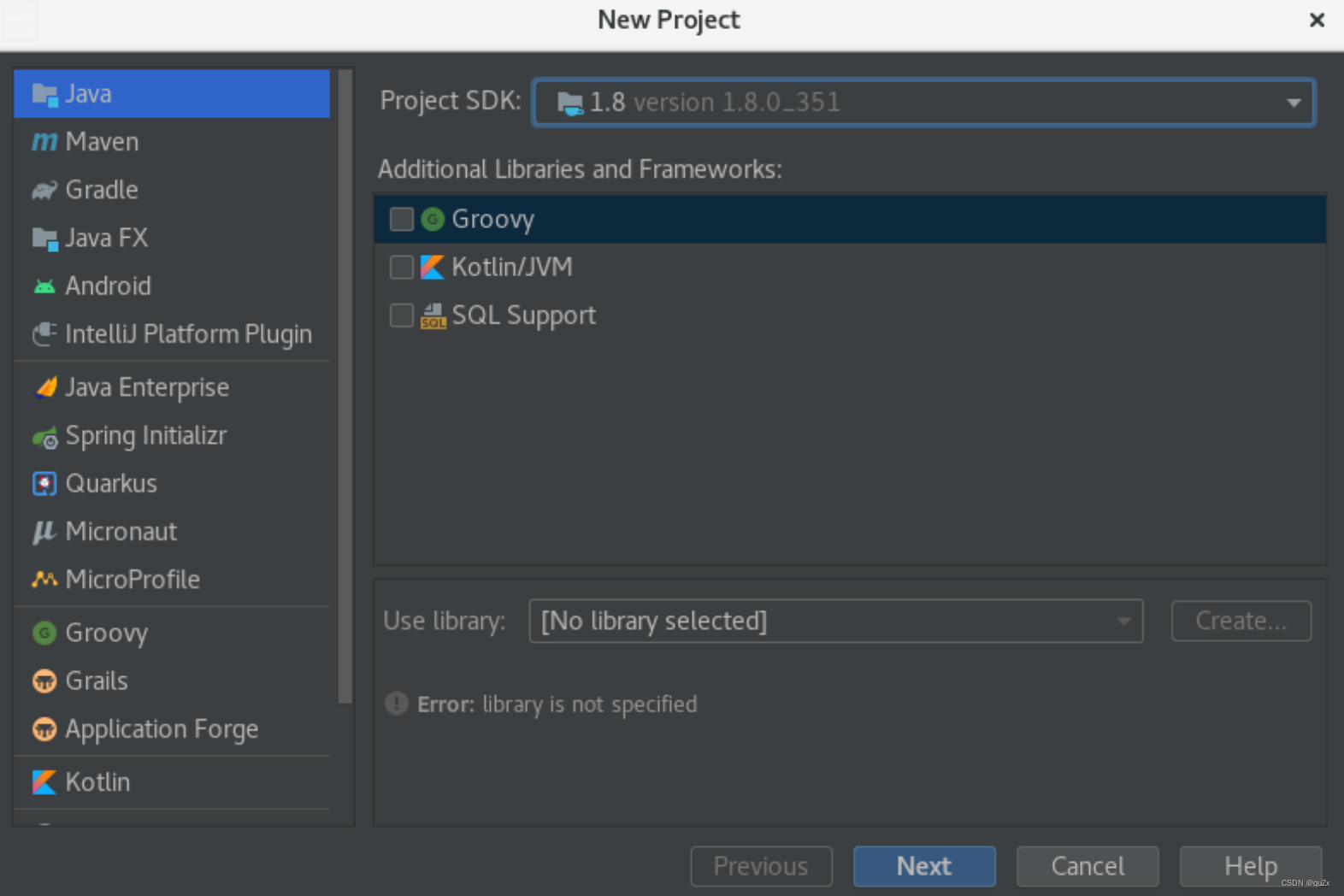Click the Application Forge orange icon

pos(44,729)
